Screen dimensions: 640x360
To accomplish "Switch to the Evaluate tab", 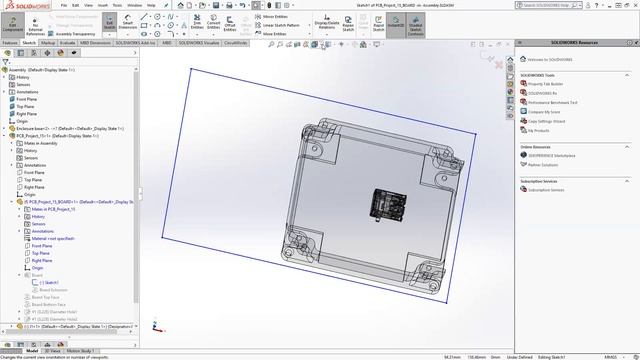I will tap(67, 43).
